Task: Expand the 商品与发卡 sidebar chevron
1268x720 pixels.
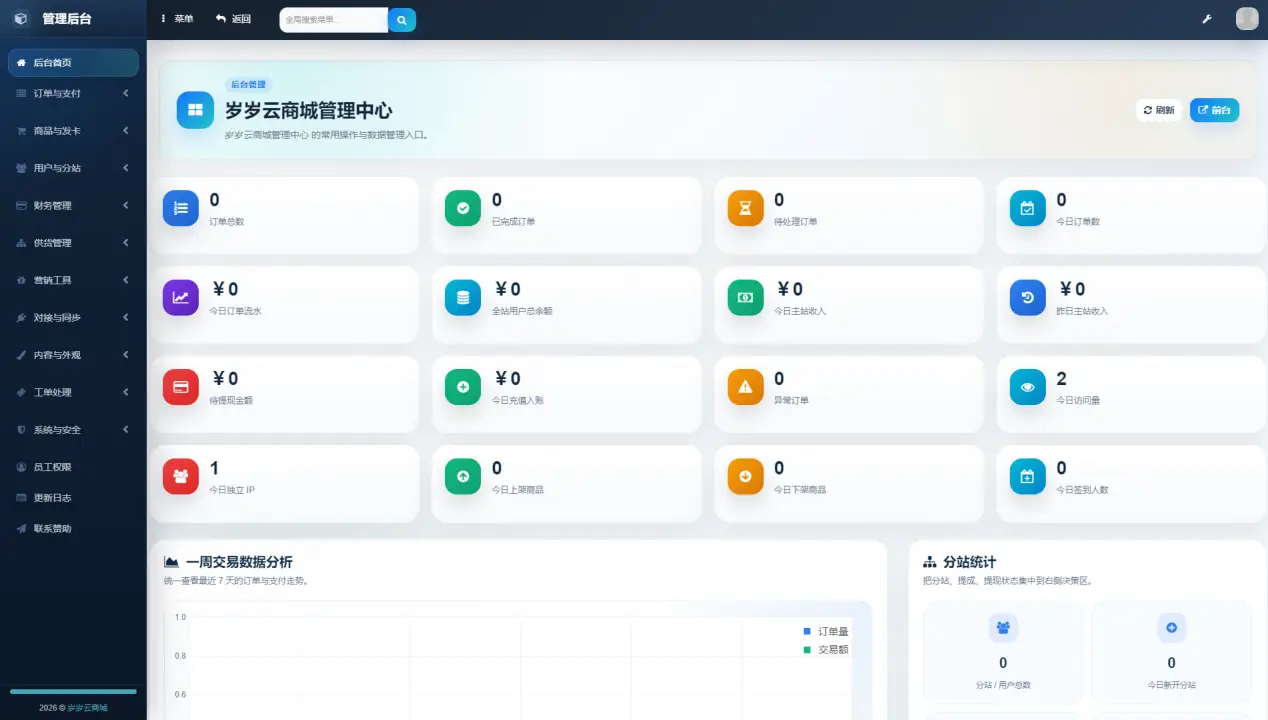Action: [126, 131]
